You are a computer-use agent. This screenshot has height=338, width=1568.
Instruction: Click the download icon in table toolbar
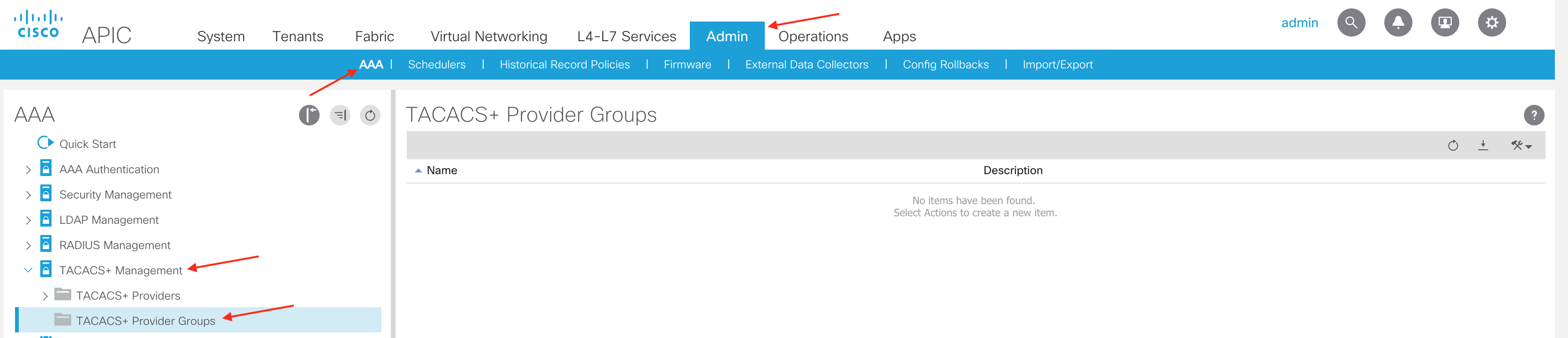point(1483,145)
